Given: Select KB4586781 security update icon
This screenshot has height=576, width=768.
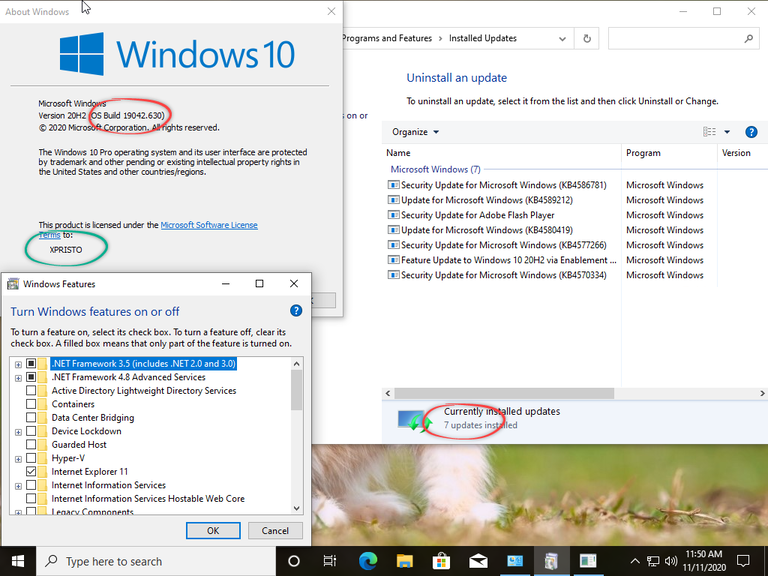Looking at the screenshot, I should [x=393, y=185].
